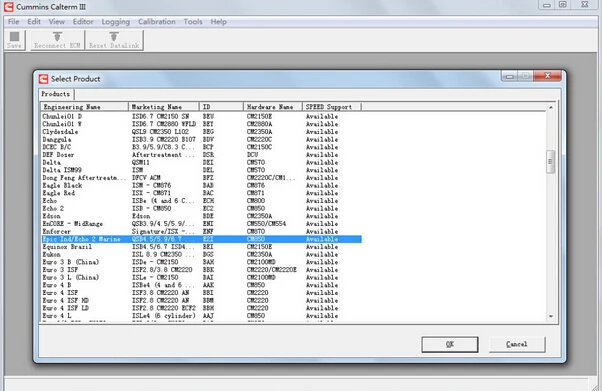This screenshot has height=391, width=602.
Task: Select the Chunlei01 D product row
Action: (x=202, y=116)
